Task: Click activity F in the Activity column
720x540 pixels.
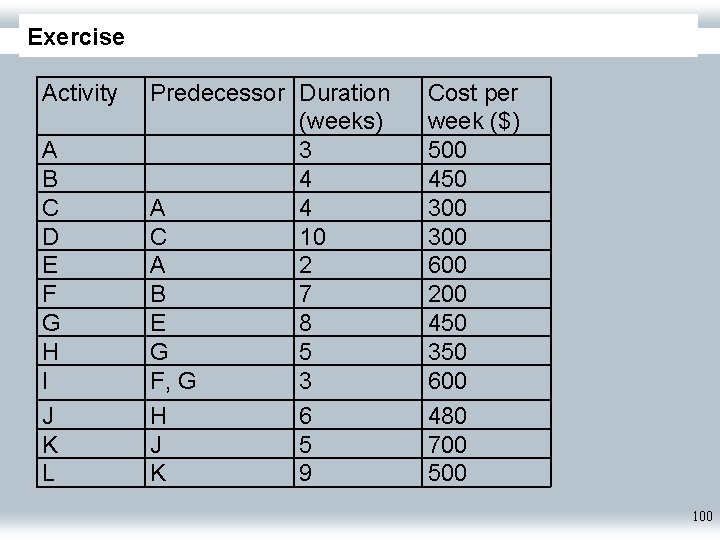Action: 49,294
